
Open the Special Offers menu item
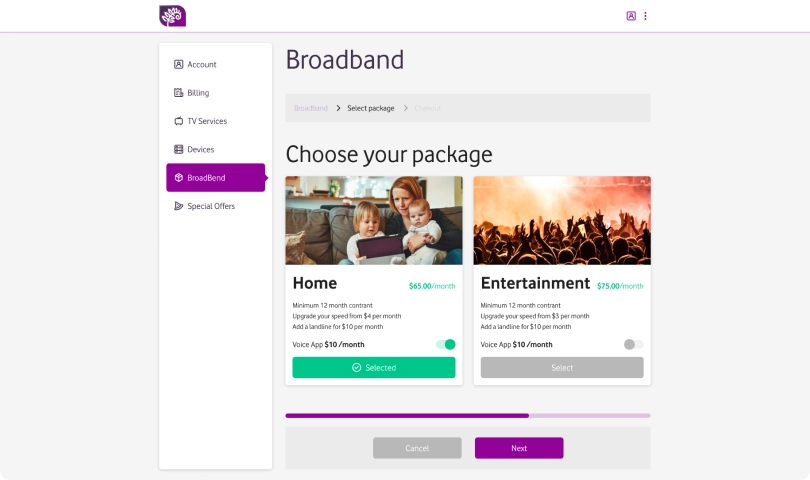[x=211, y=206]
